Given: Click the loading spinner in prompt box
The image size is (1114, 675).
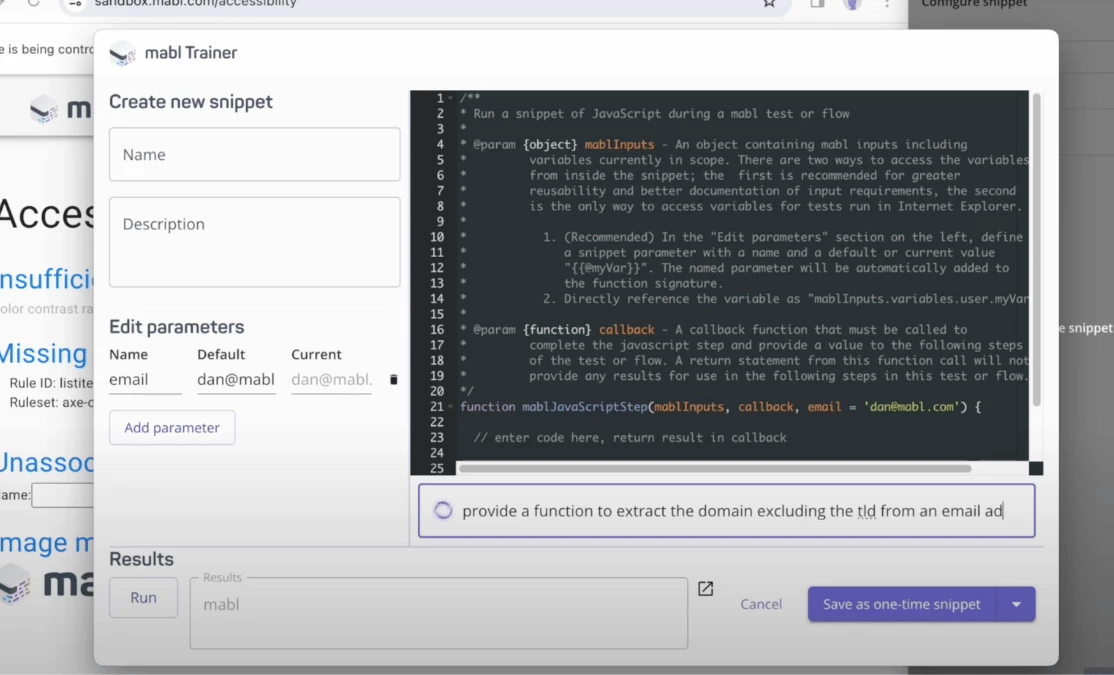Looking at the screenshot, I should pos(443,510).
